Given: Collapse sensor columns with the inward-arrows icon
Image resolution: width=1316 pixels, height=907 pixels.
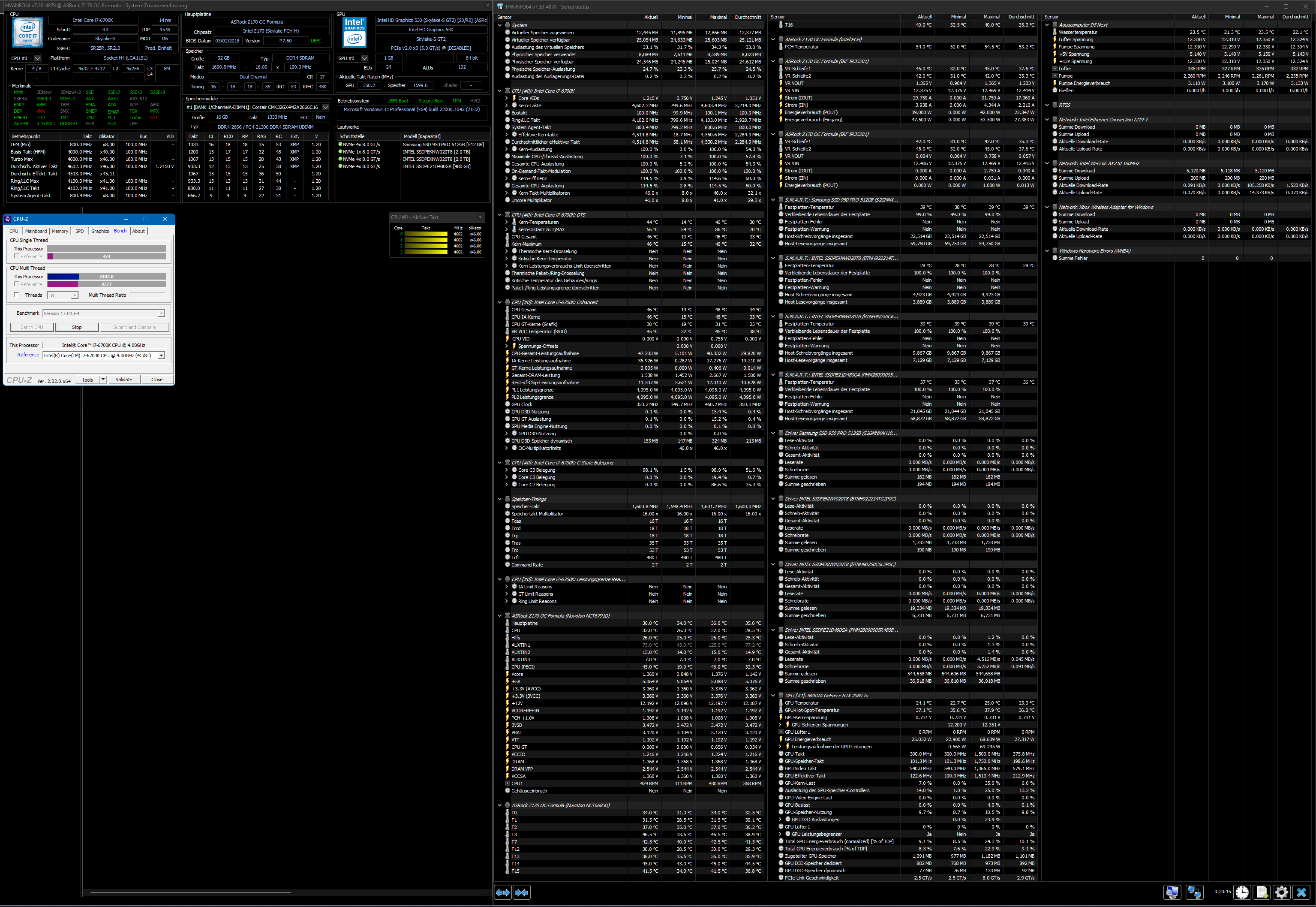Looking at the screenshot, I should (x=521, y=892).
